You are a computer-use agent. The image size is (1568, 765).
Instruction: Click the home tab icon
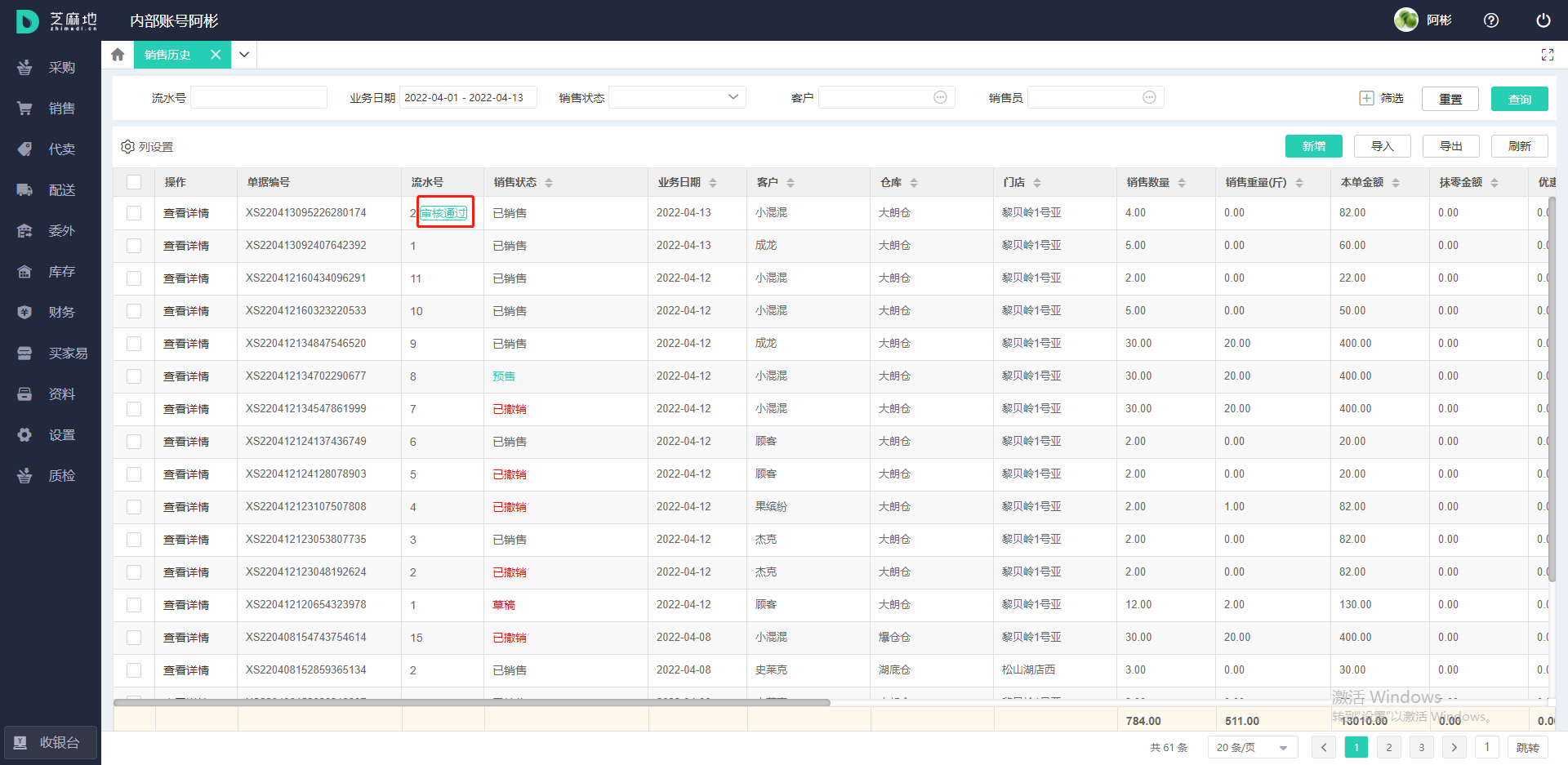coord(118,55)
